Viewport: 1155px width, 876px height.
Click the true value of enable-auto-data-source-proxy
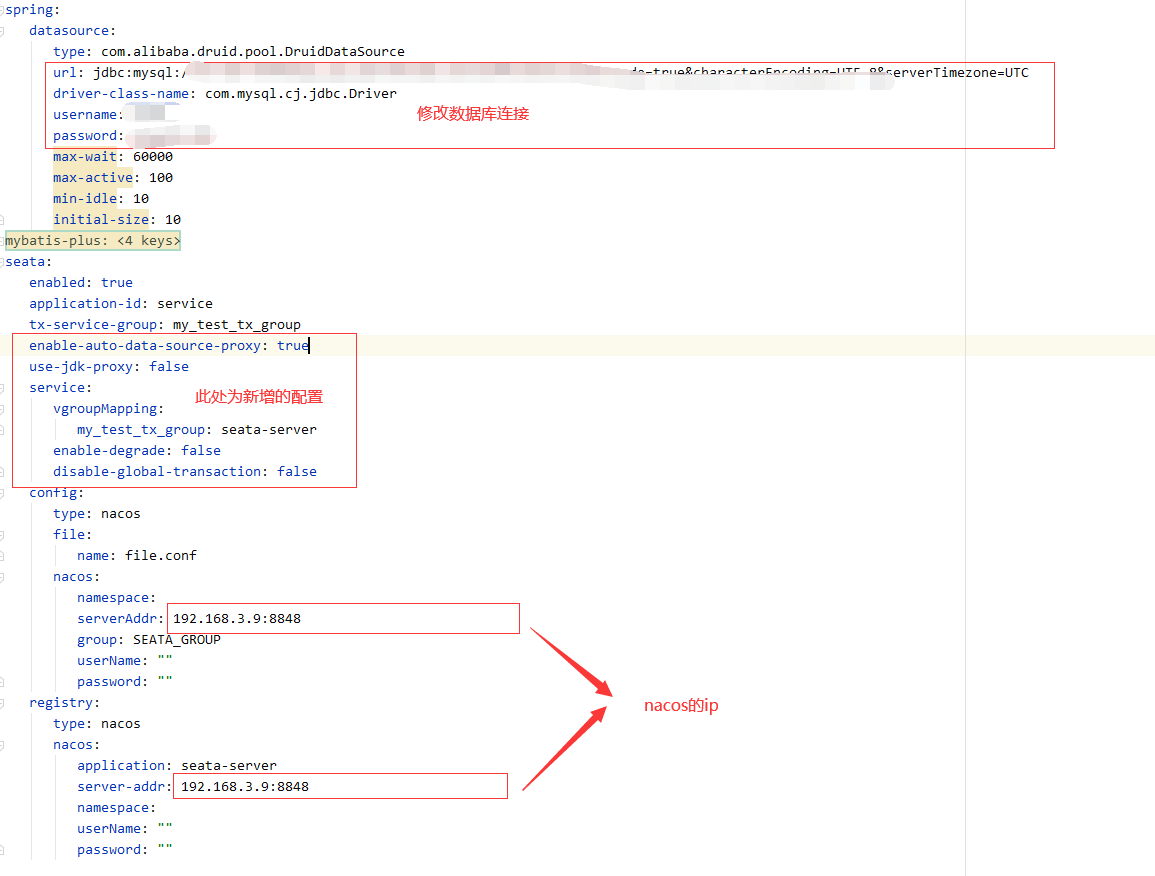pyautogui.click(x=292, y=346)
